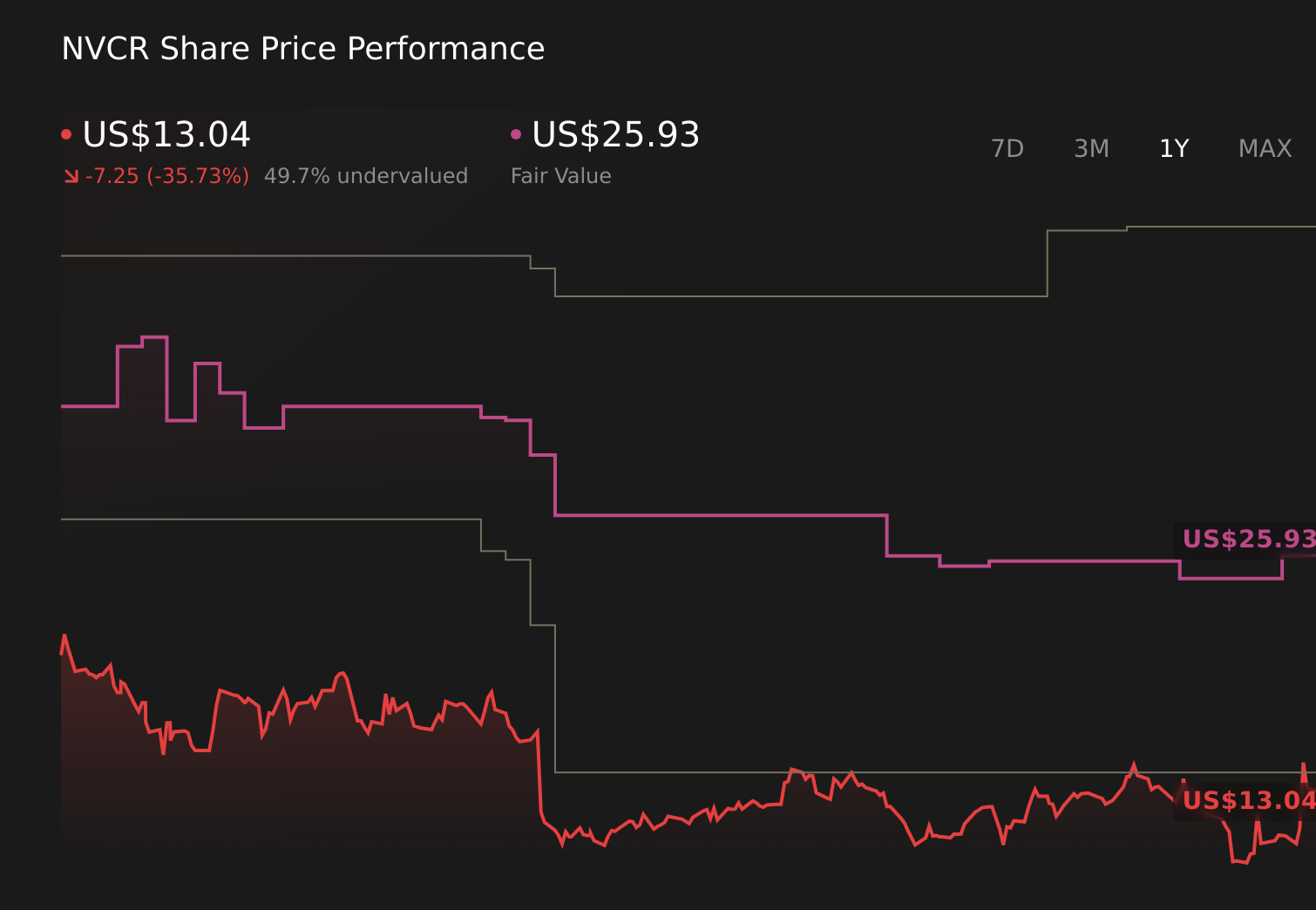Open the MAX time range view
1316x910 pixels.
tap(1265, 148)
